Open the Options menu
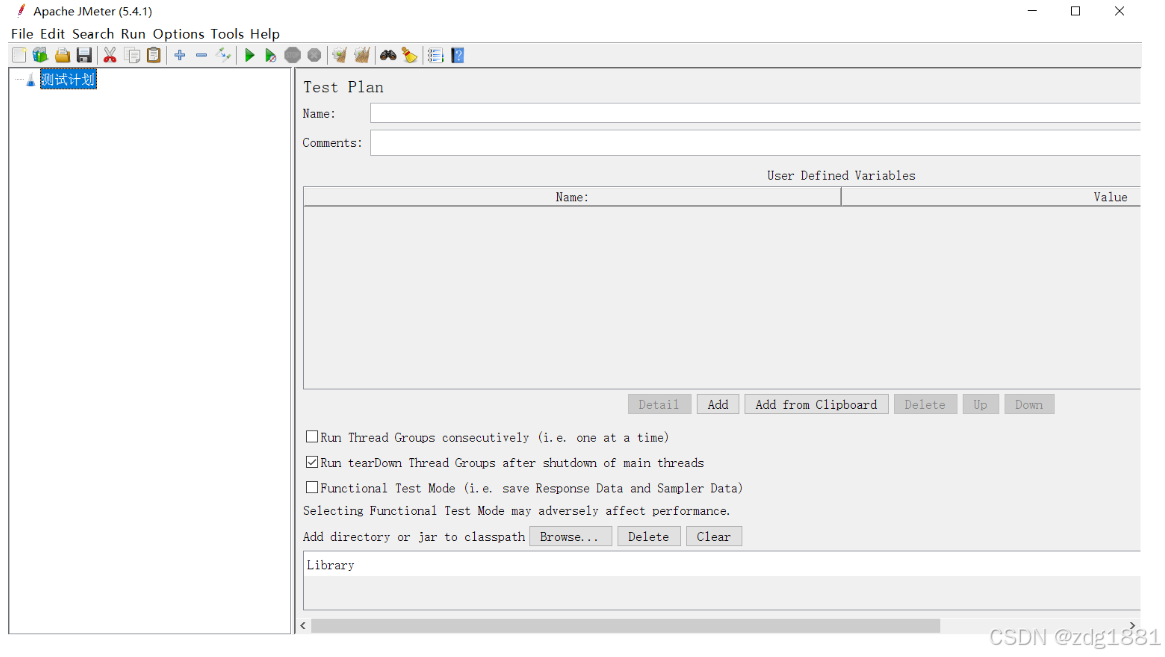 coord(178,33)
